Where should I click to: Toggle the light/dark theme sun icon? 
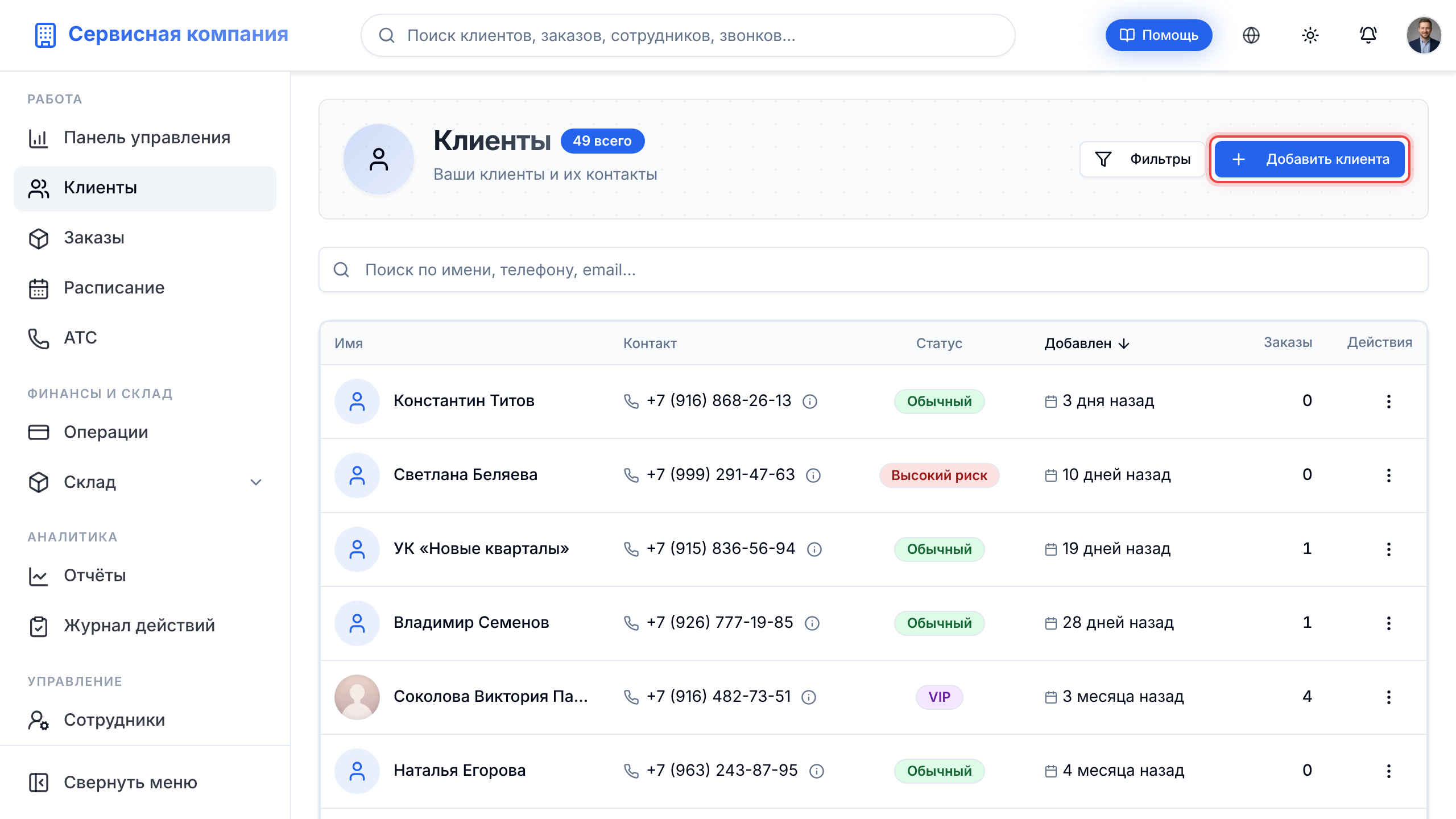pos(1310,35)
